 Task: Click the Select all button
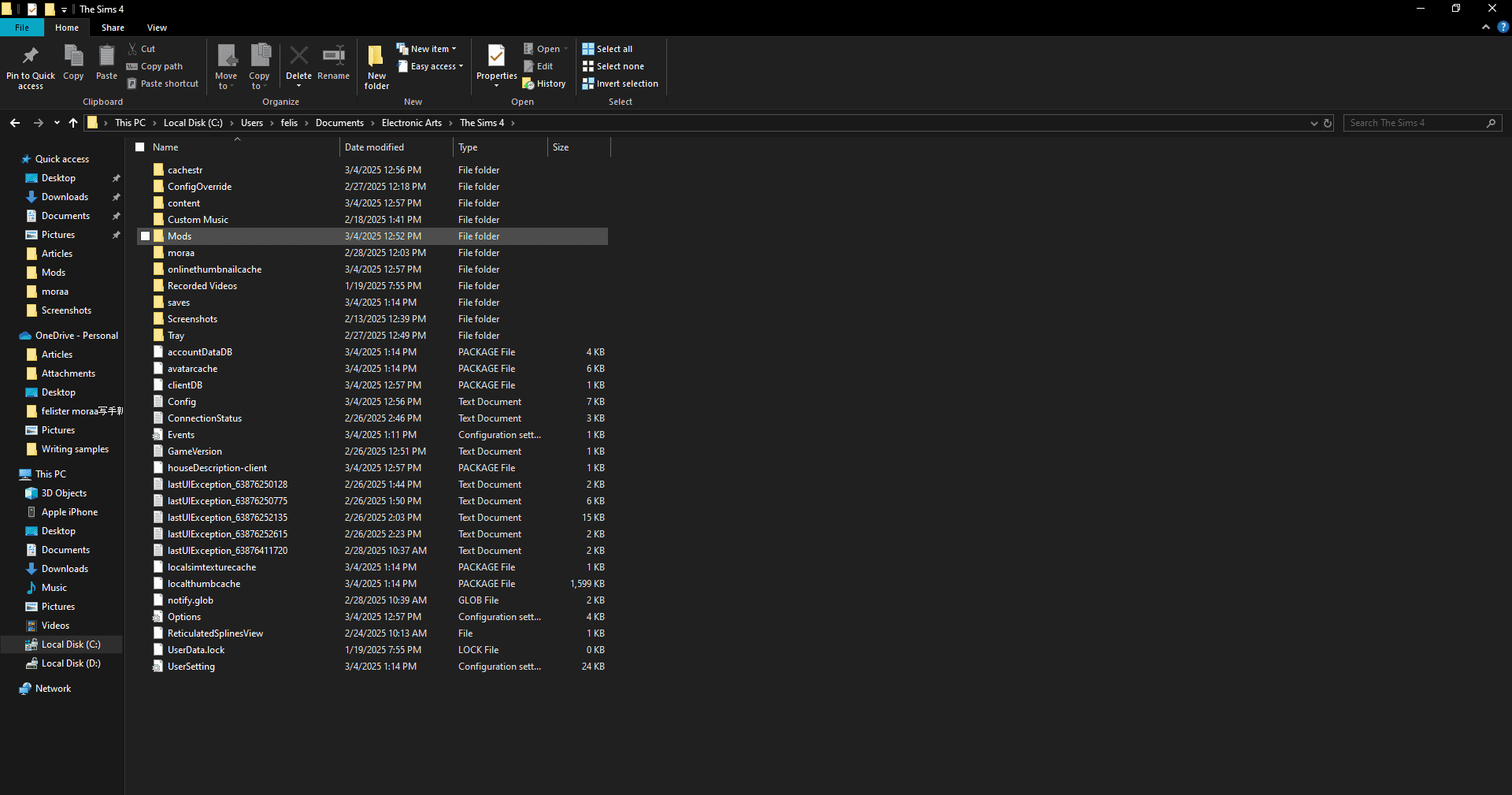[607, 49]
